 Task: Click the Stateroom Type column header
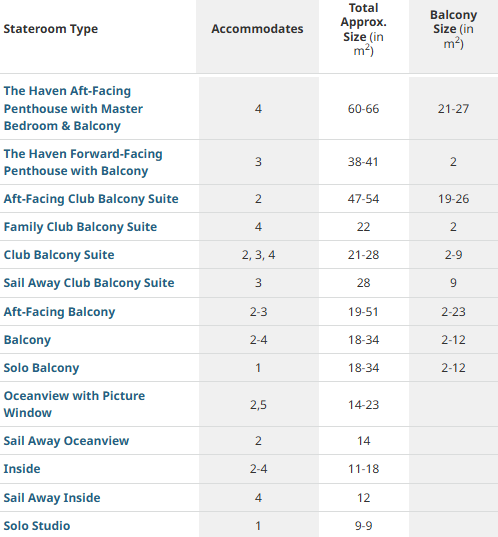[x=51, y=29]
